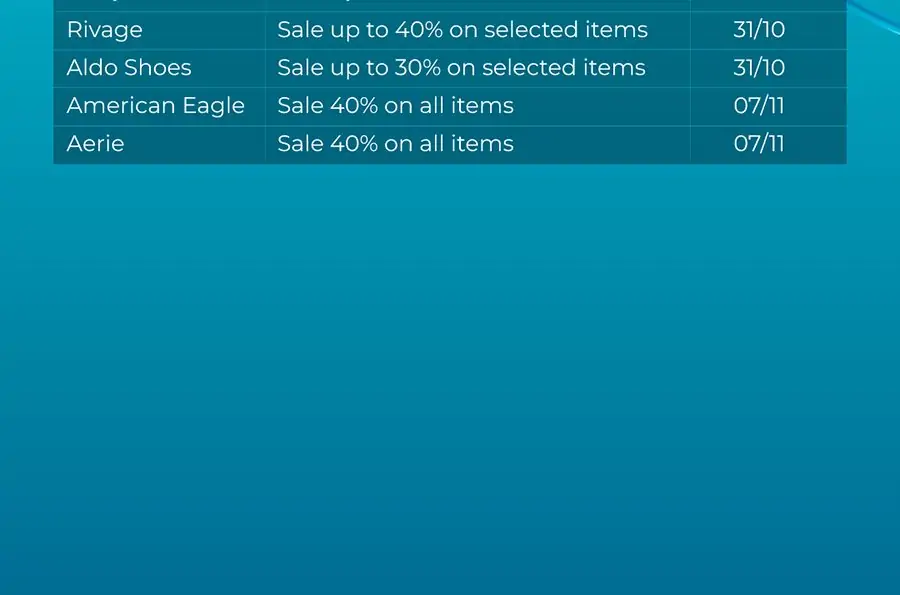The height and width of the screenshot is (595, 900).
Task: Select the 07/11 date for Aerie
Action: click(759, 143)
